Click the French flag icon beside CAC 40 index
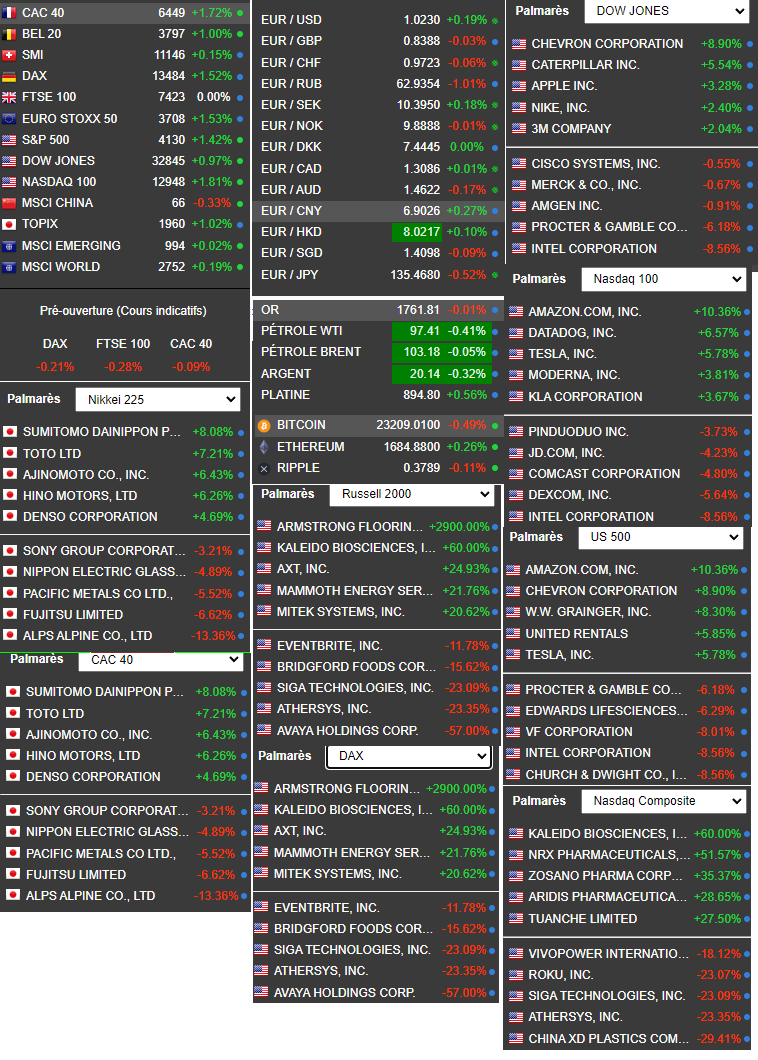This screenshot has width=758, height=1060. (9, 13)
